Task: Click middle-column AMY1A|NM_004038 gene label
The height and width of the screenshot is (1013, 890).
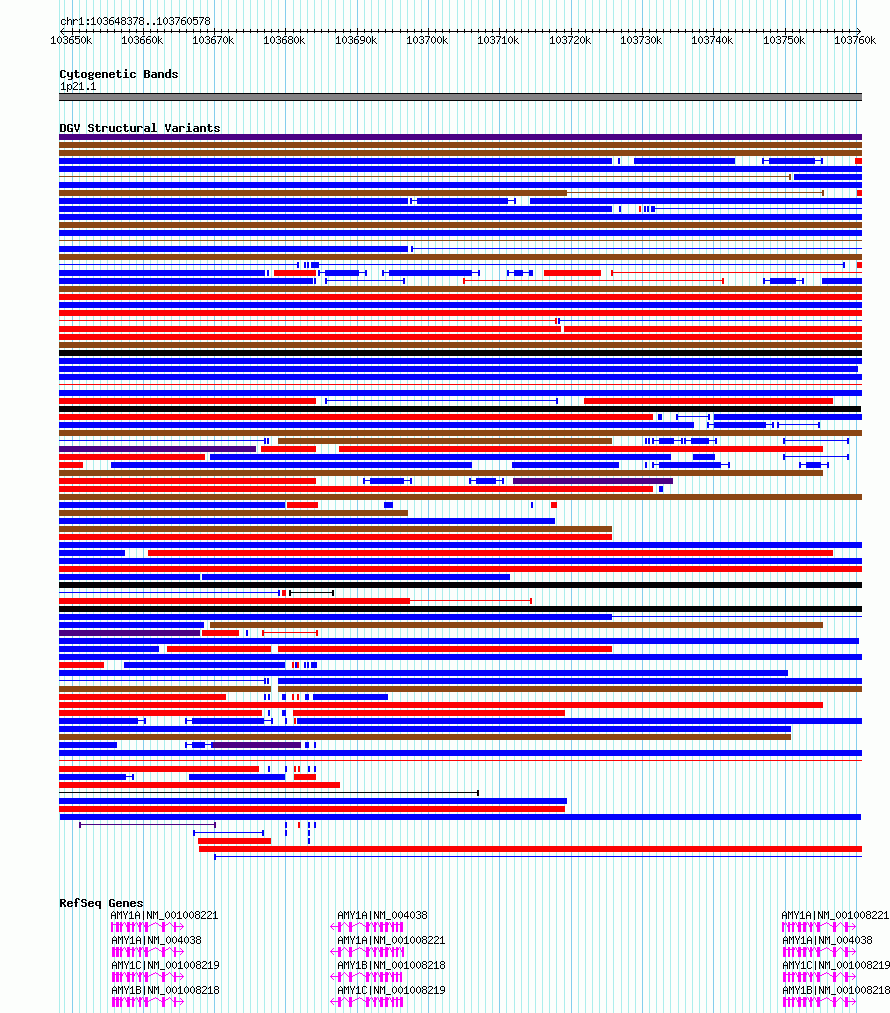Action: click(382, 915)
